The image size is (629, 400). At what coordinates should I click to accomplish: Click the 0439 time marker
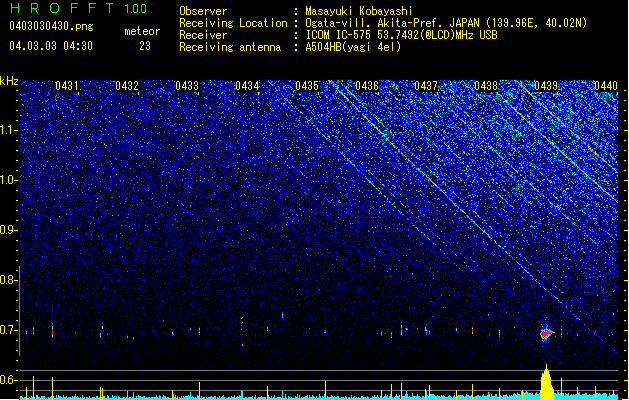(546, 86)
